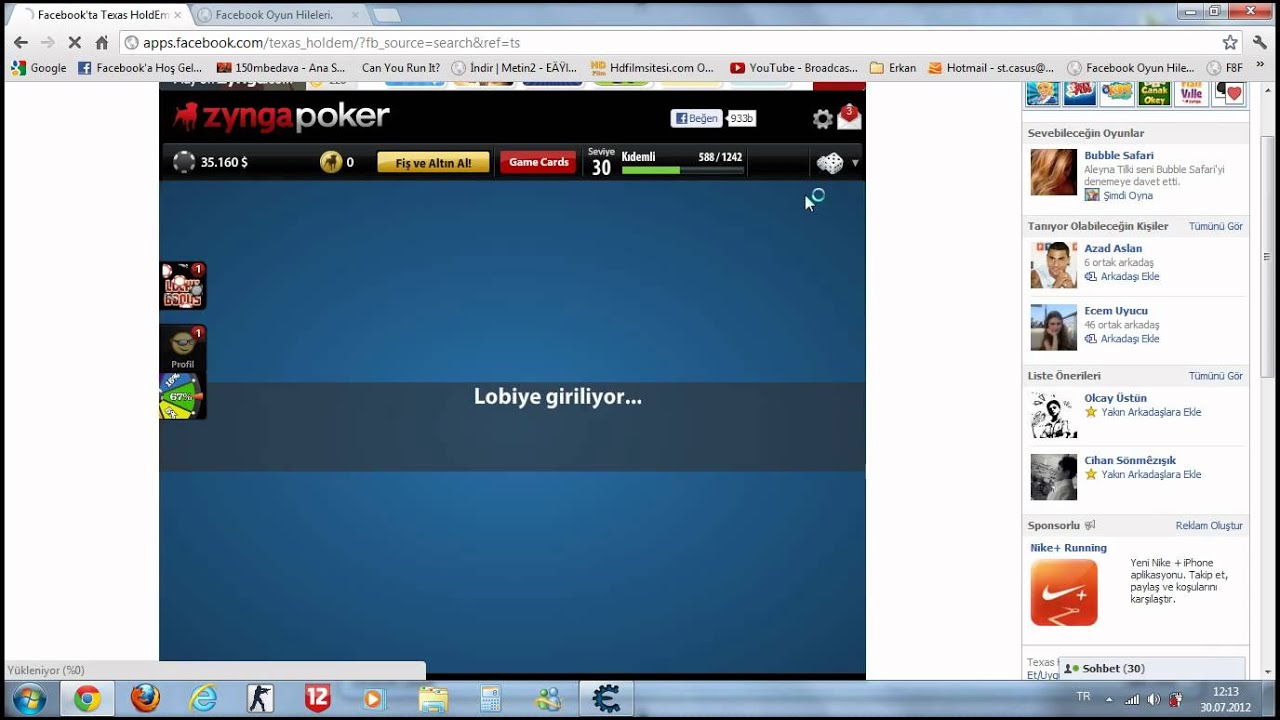The height and width of the screenshot is (720, 1280).
Task: Like Zynga Poker with Beğen button
Action: pos(697,118)
